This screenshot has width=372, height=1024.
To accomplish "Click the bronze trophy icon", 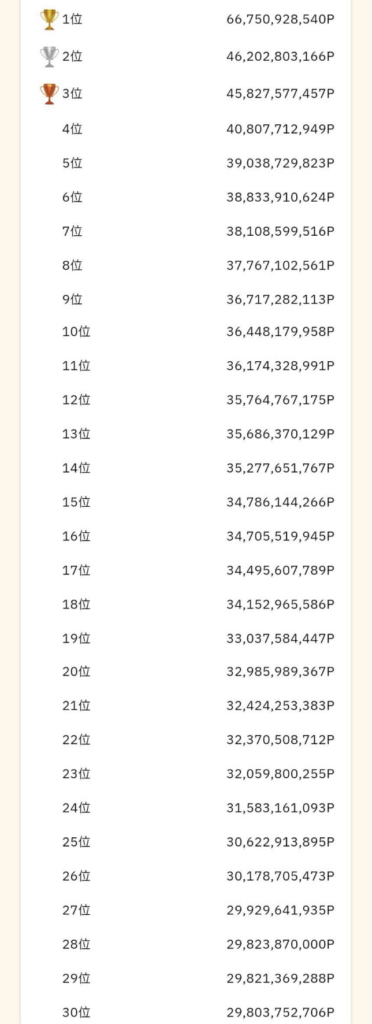I will [49, 94].
